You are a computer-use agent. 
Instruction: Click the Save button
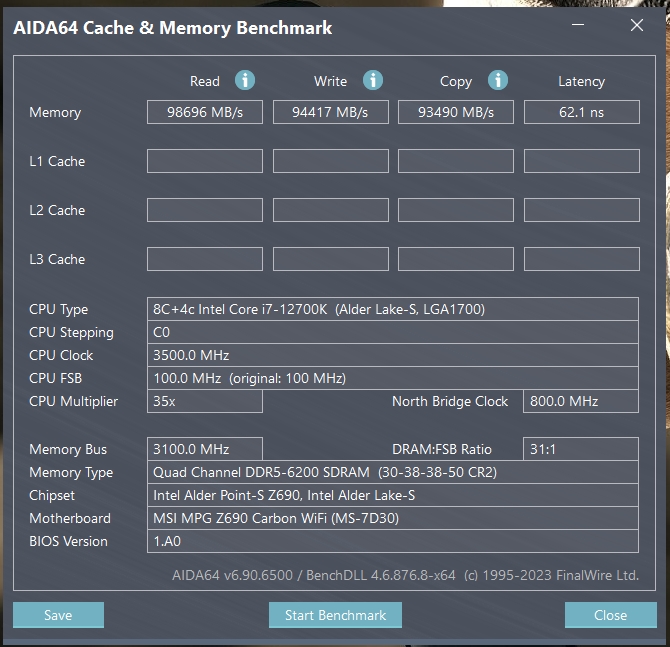point(58,615)
